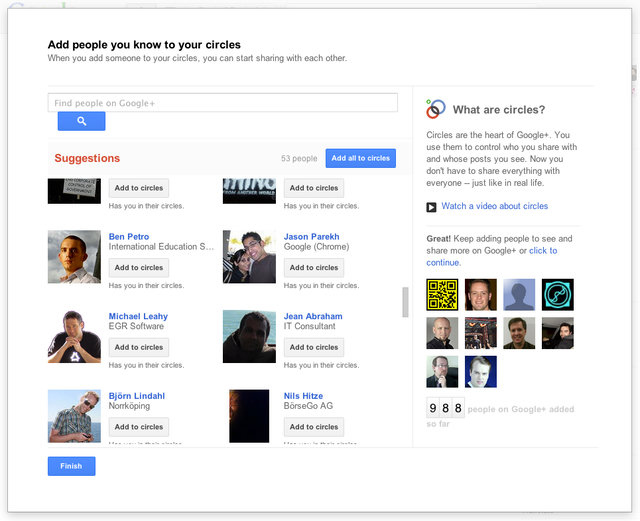The image size is (640, 521).
Task: Select the teal circular logo avatar
Action: pyautogui.click(x=558, y=294)
